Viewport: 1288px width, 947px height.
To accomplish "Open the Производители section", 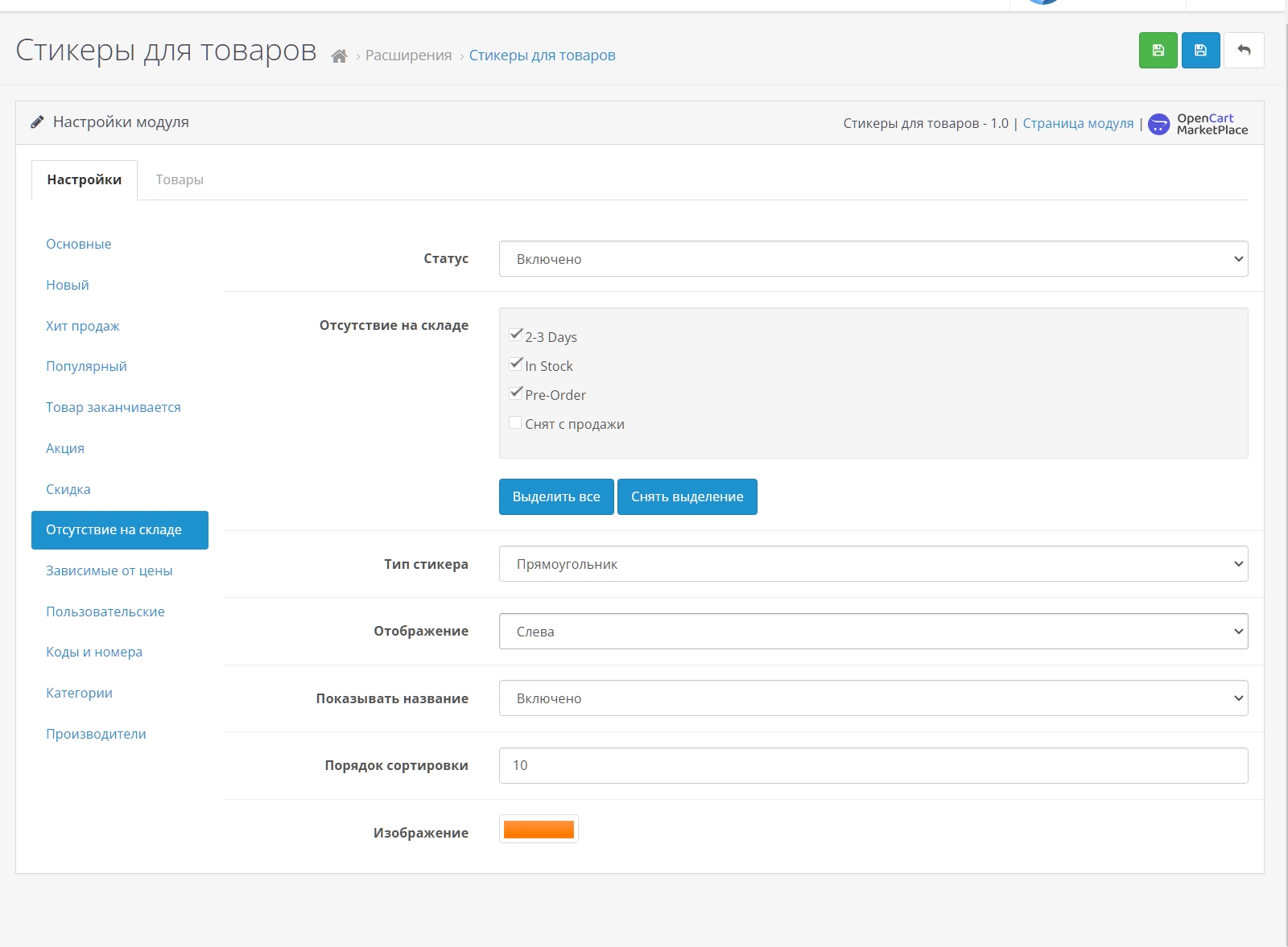I will pyautogui.click(x=97, y=734).
